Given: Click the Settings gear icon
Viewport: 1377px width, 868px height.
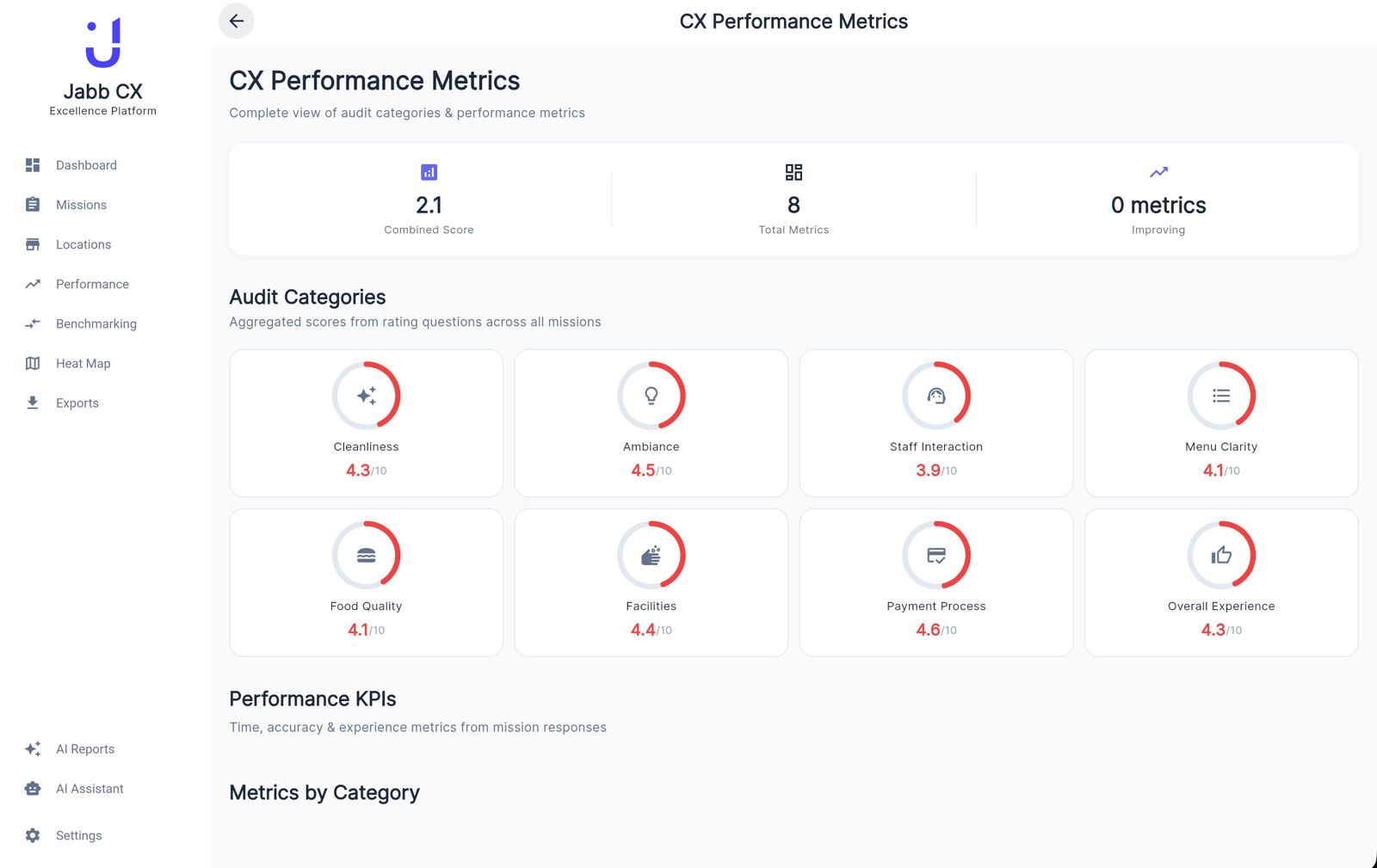Looking at the screenshot, I should point(33,835).
